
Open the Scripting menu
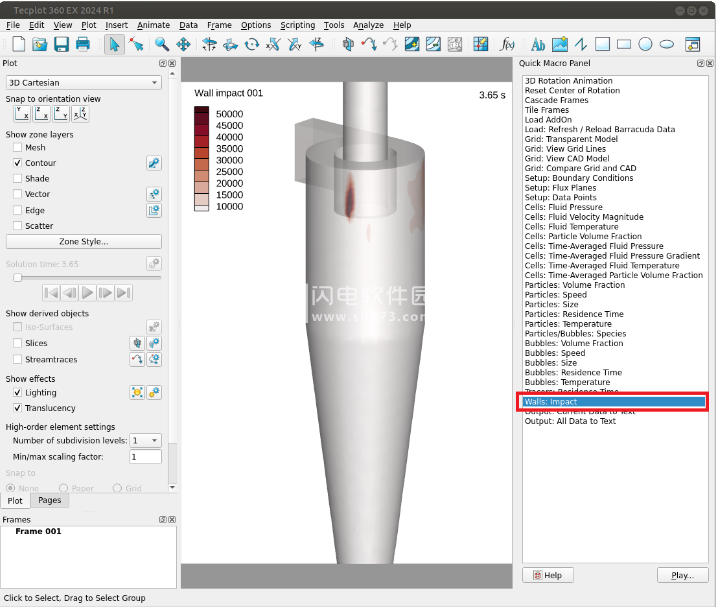[x=297, y=25]
